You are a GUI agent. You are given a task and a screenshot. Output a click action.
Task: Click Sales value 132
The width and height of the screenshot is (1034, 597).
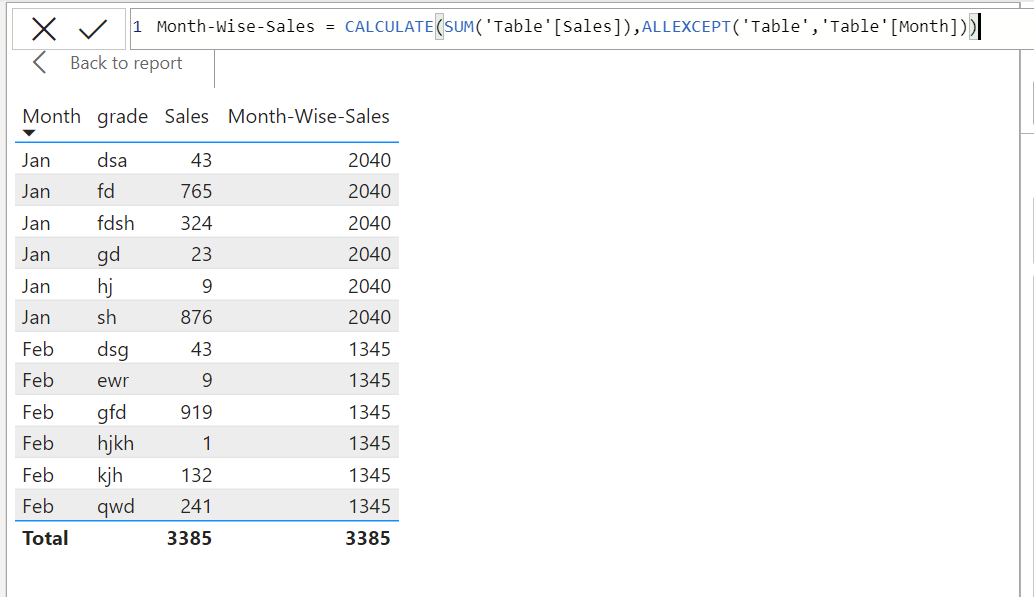point(197,476)
